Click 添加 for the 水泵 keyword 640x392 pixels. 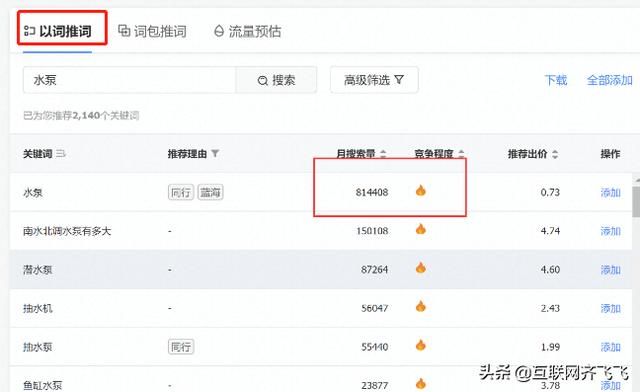click(x=611, y=192)
